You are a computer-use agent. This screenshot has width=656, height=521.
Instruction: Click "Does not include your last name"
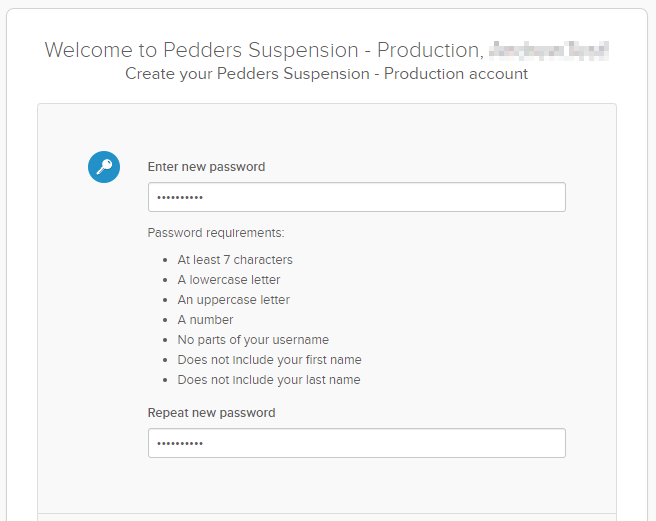pyautogui.click(x=269, y=380)
